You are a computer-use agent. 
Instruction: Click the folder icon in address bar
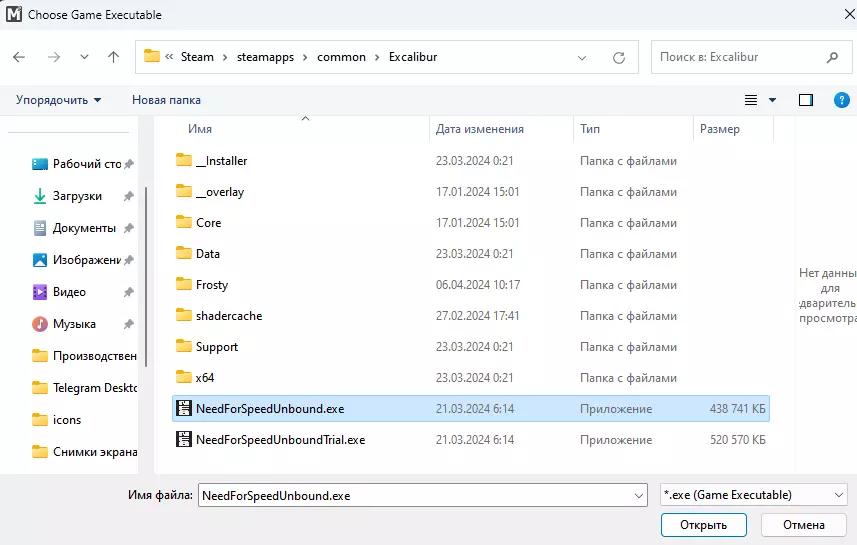(x=151, y=56)
